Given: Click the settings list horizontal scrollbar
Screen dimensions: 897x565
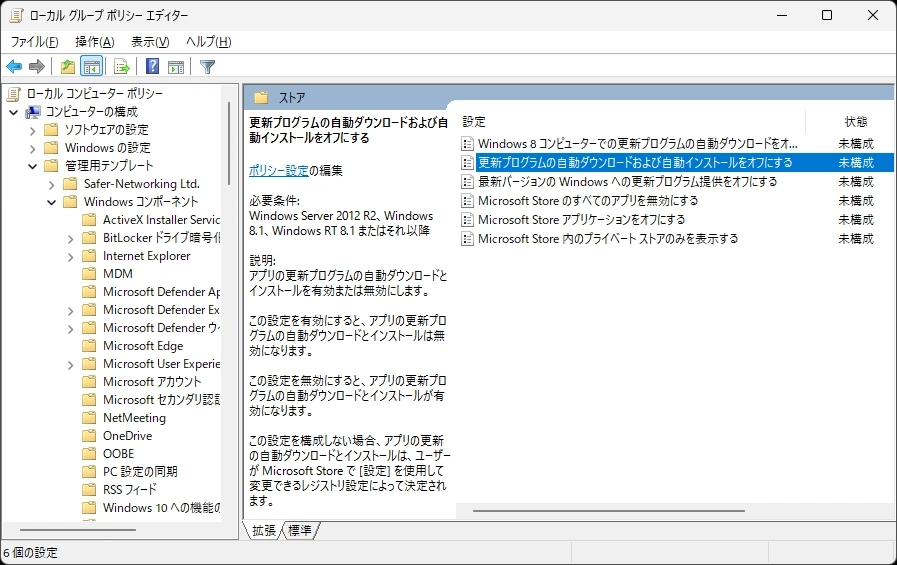Looking at the screenshot, I should [x=609, y=511].
